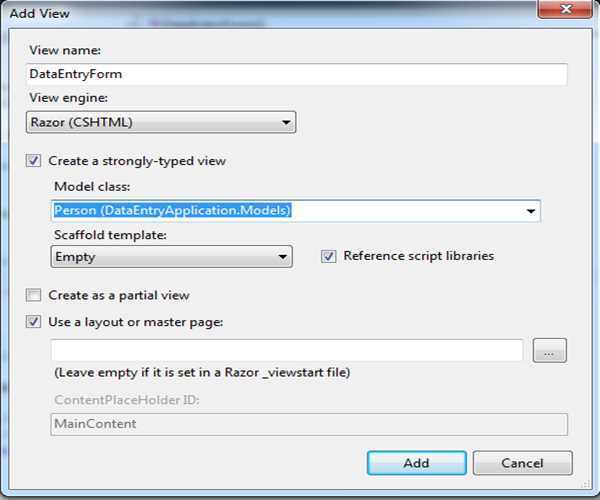Uncheck Create a strongly-typed view
The width and height of the screenshot is (600, 500).
point(35,161)
